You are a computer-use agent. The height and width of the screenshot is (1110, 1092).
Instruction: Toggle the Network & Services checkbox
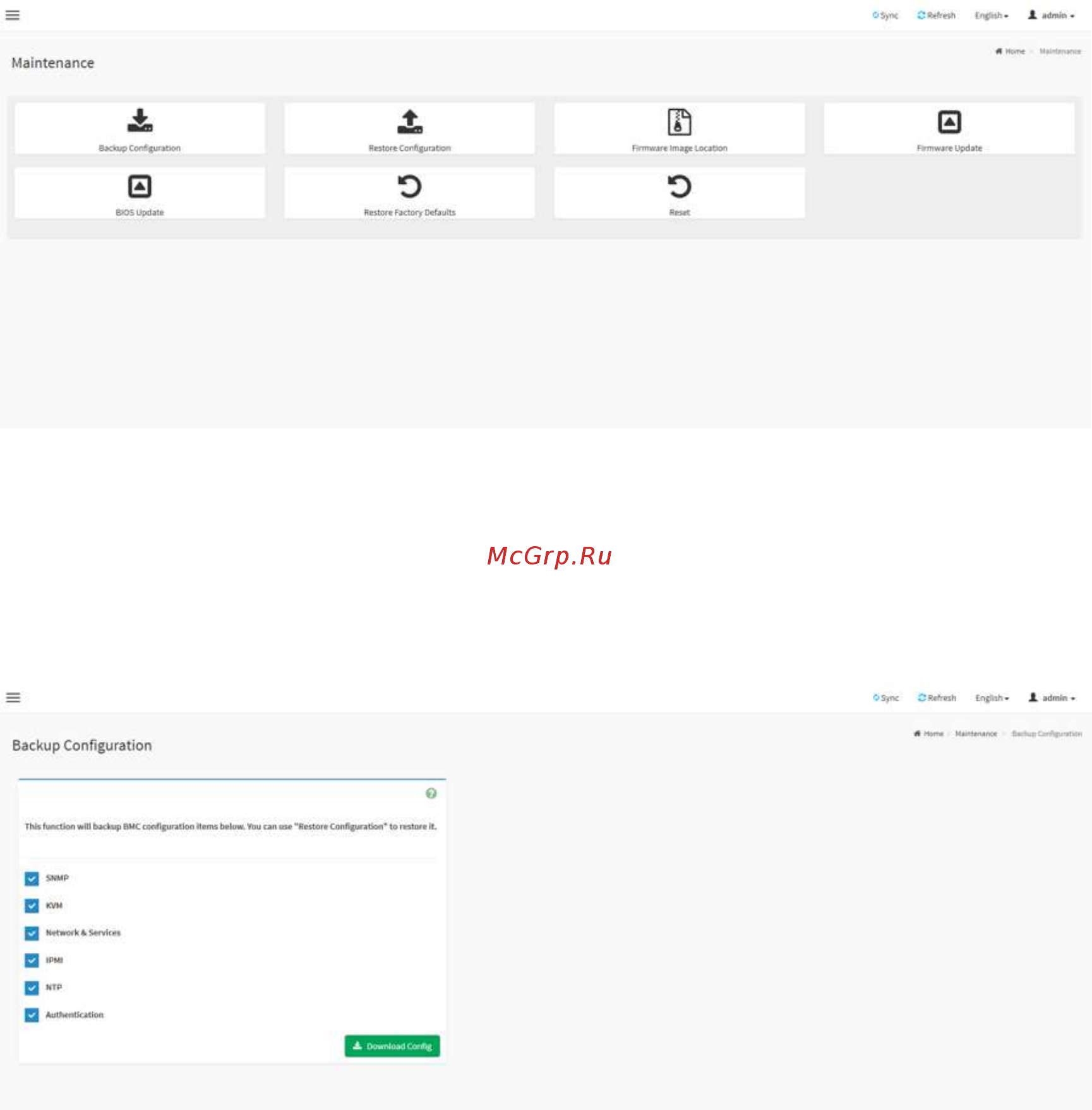pyautogui.click(x=32, y=933)
